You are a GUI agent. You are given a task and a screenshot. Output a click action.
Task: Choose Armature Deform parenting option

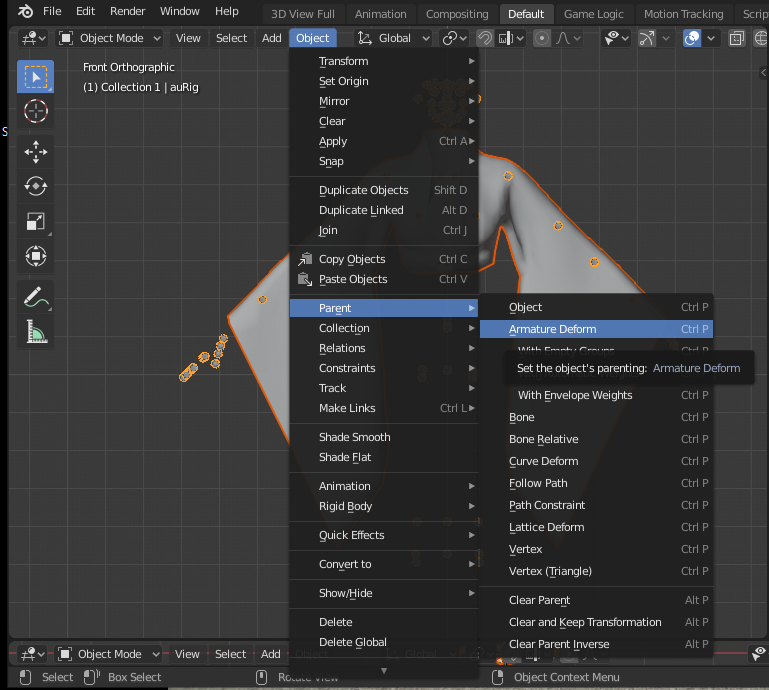[596, 329]
